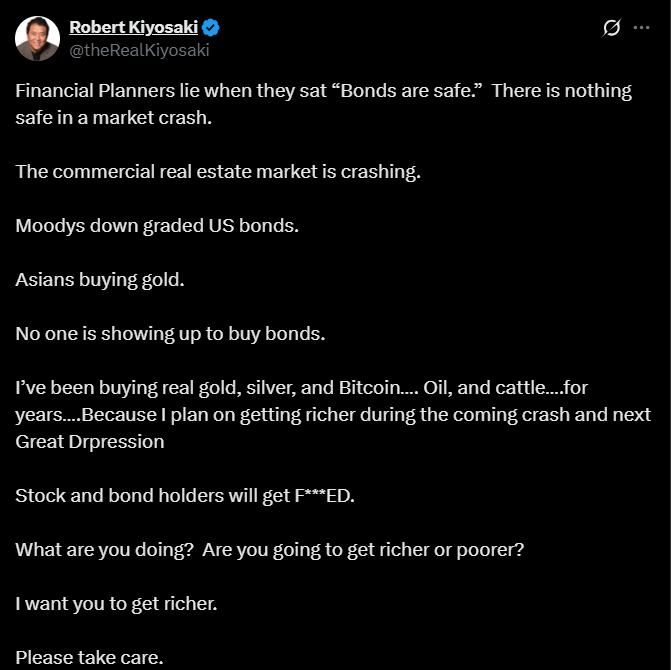Click the blue verified checkmark badge
Screen dimensions: 671x670
[211, 27]
